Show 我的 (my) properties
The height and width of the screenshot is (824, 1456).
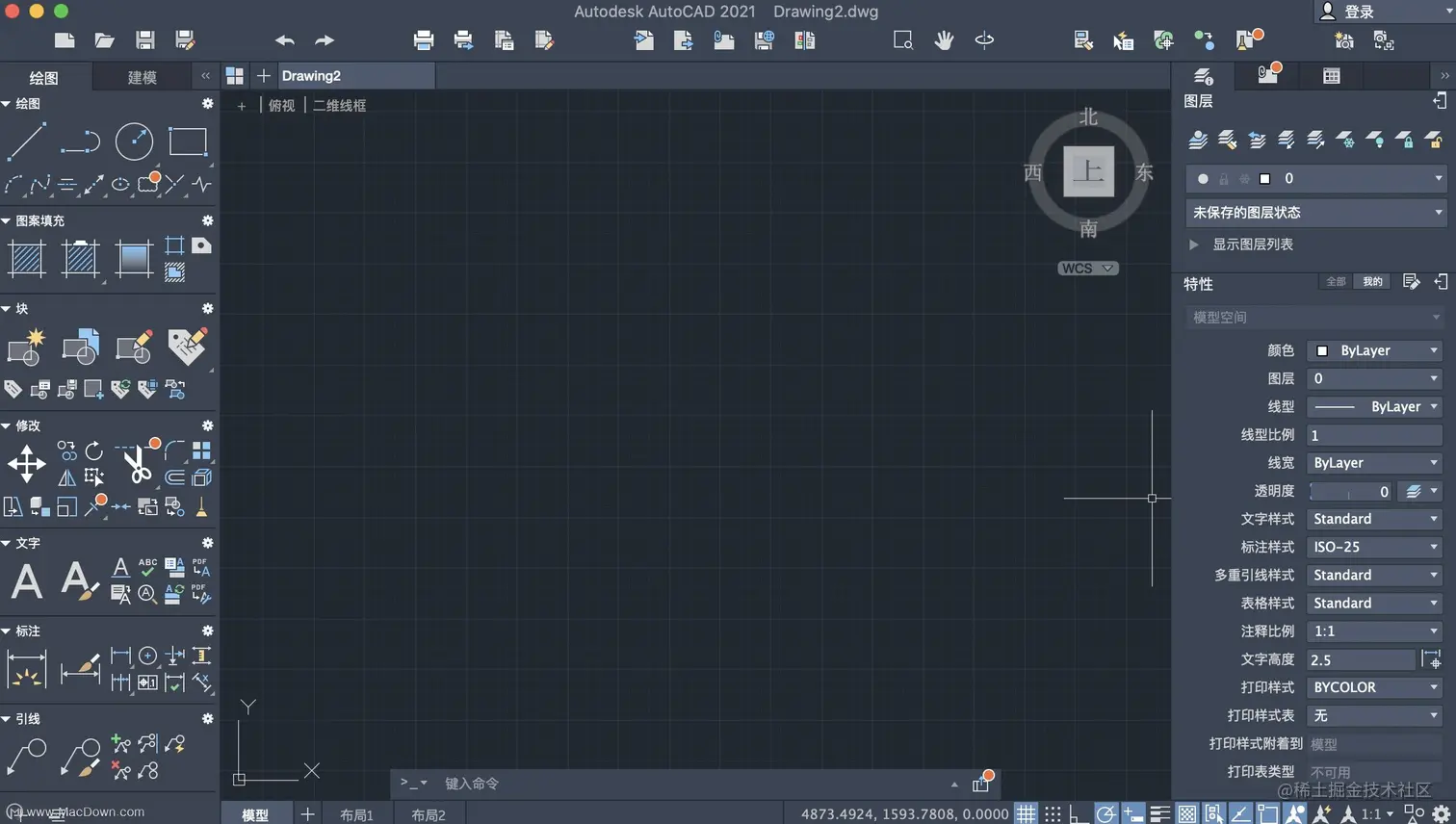tap(1372, 282)
